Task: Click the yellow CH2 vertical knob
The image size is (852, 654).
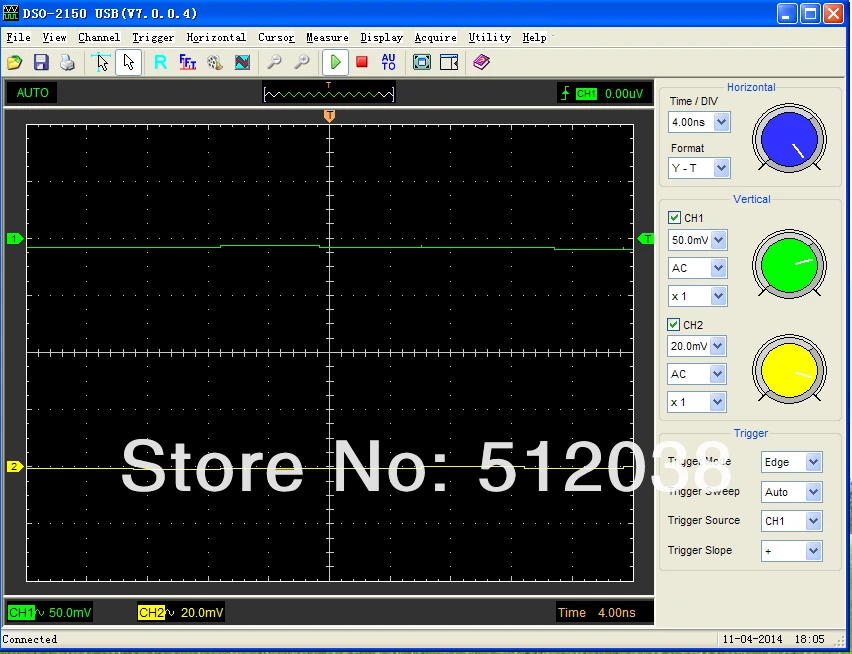Action: (x=789, y=370)
